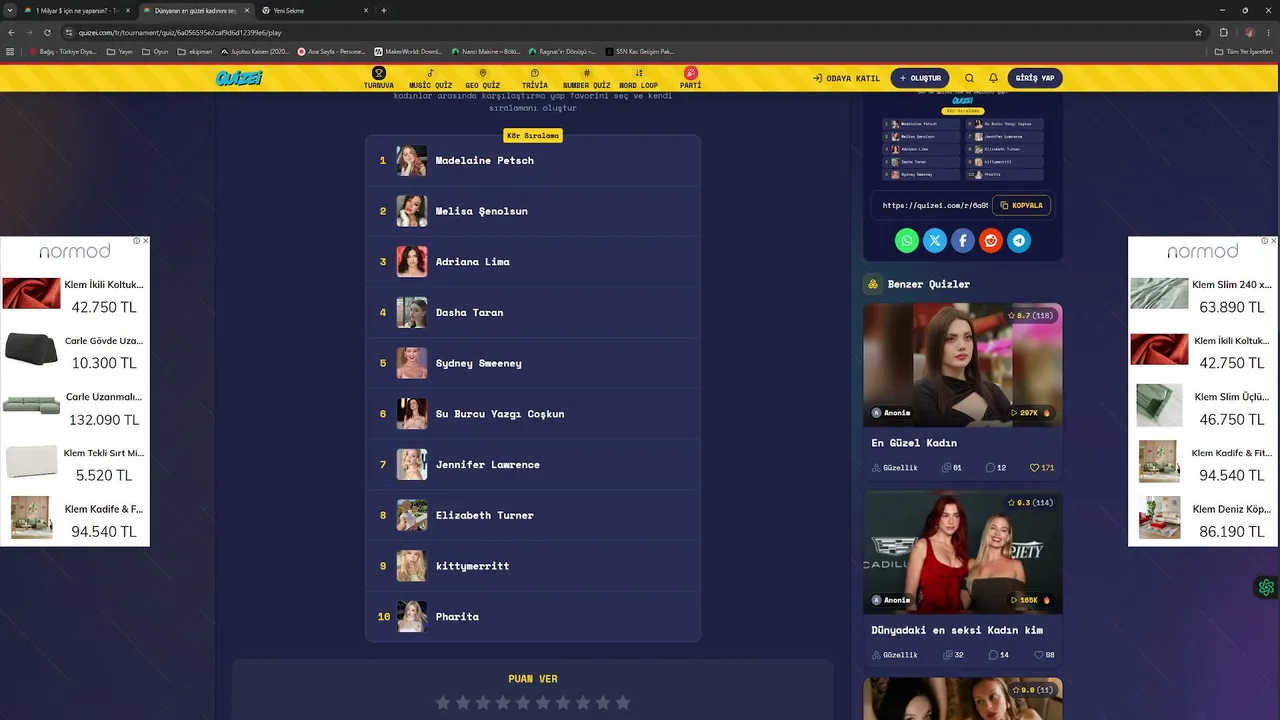Image resolution: width=1280 pixels, height=720 pixels.
Task: Expand the ekipman bookmark folder
Action: click(195, 51)
